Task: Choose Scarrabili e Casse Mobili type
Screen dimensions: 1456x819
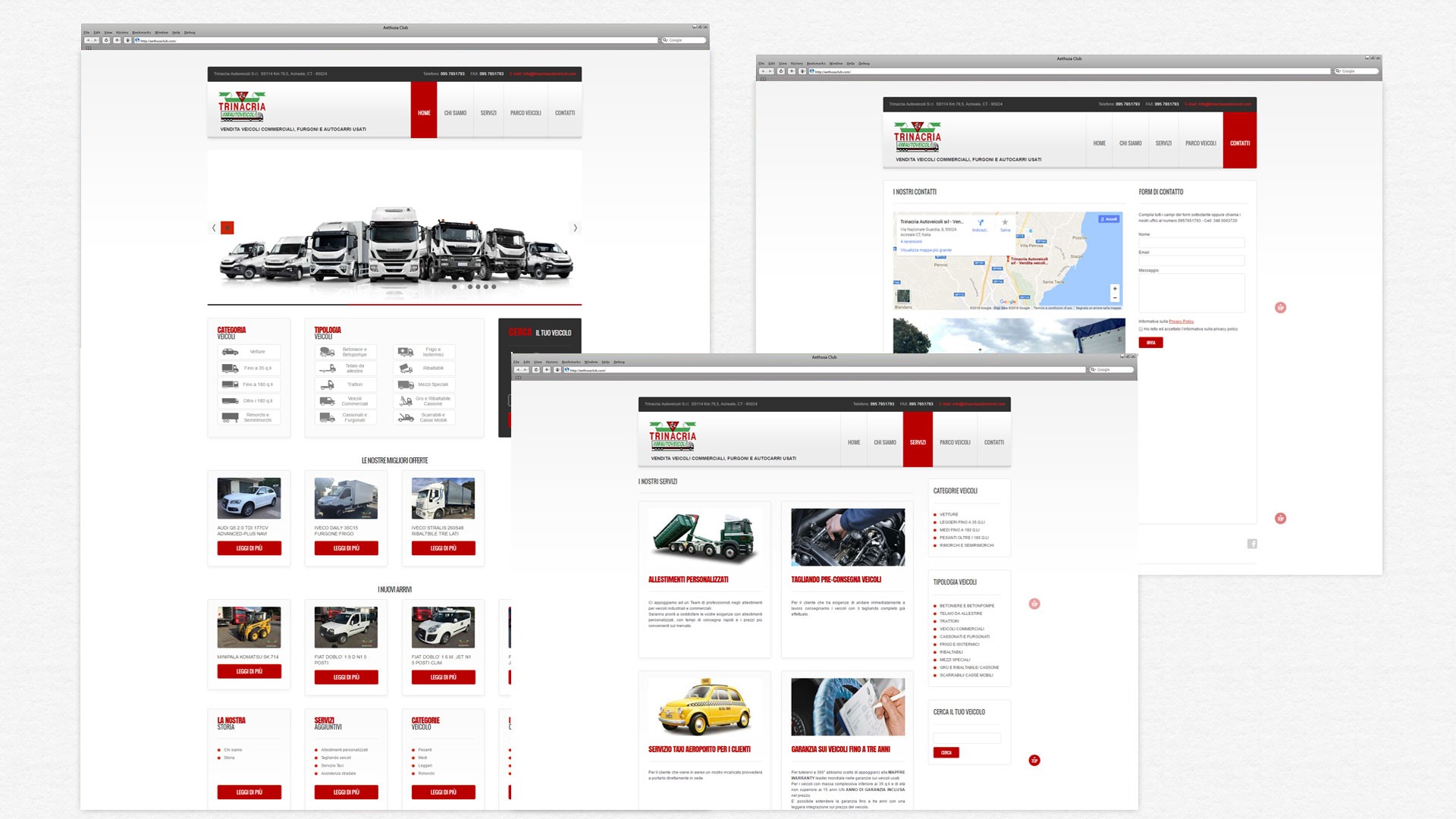Action: pyautogui.click(x=425, y=417)
